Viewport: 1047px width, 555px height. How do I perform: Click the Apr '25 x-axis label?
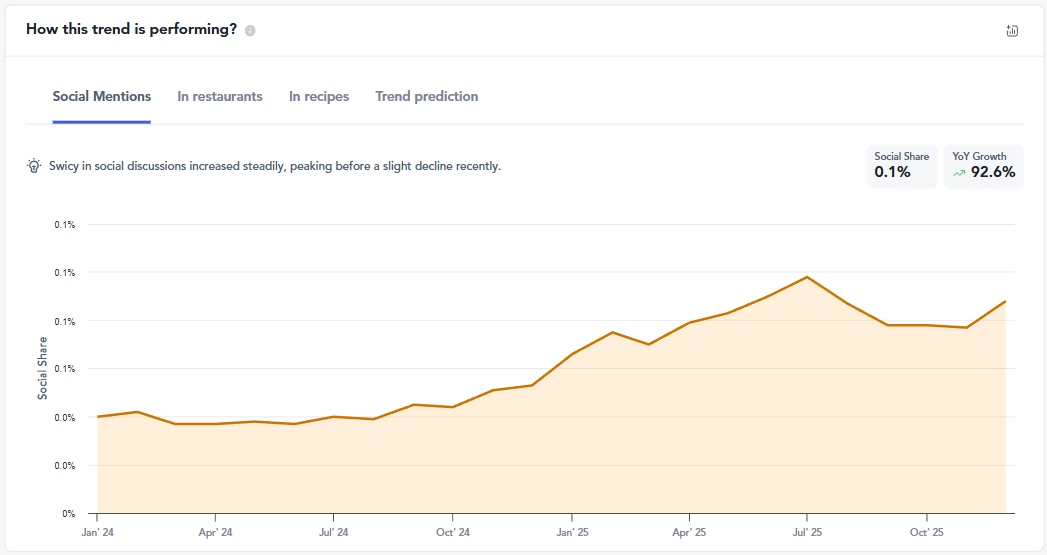[689, 532]
